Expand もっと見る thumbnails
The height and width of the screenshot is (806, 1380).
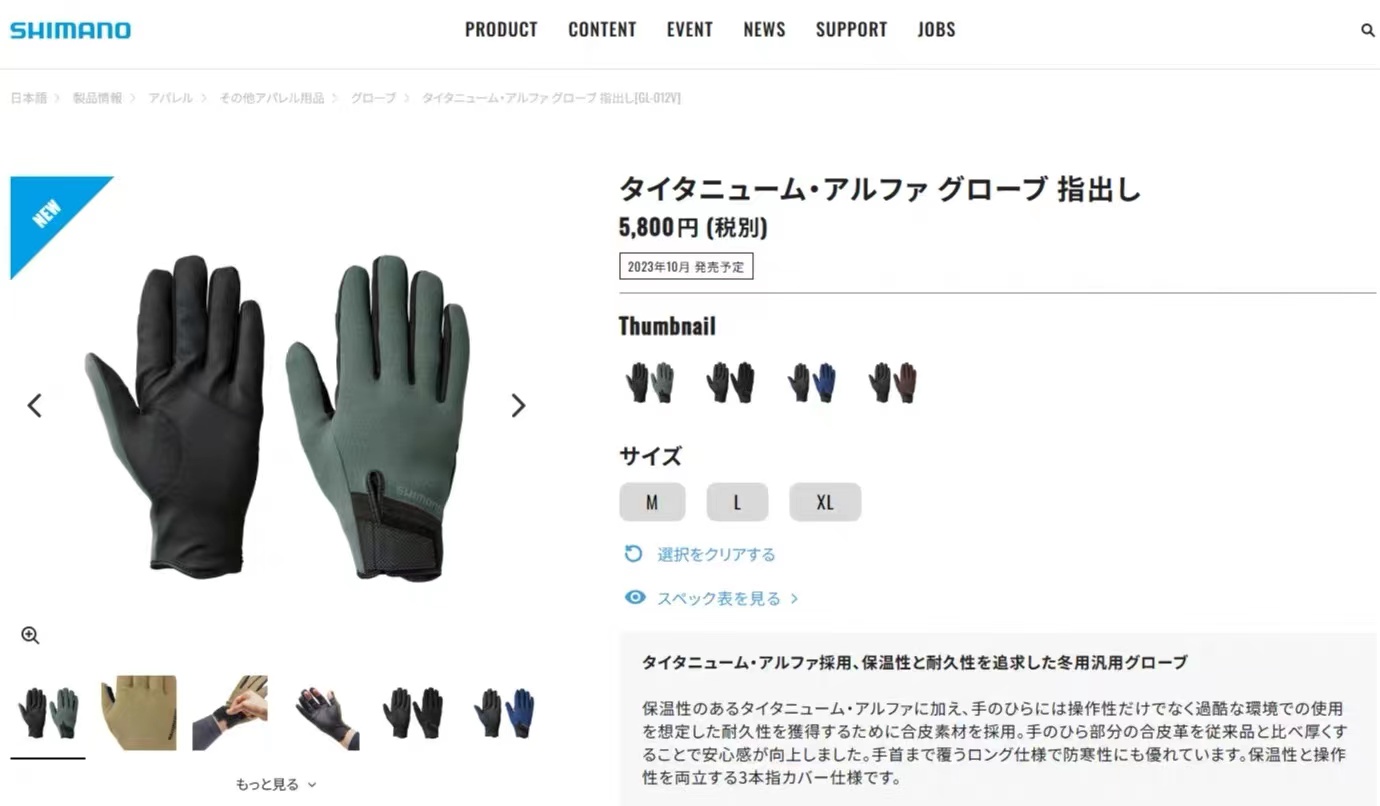pos(276,785)
